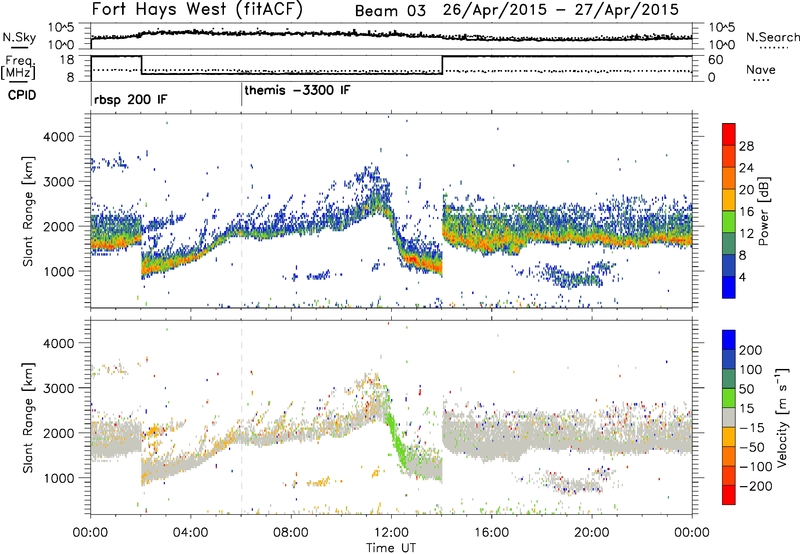The image size is (800, 554).
Task: Pick the blue top segment of the Velocity color bar
Action: pos(729,340)
